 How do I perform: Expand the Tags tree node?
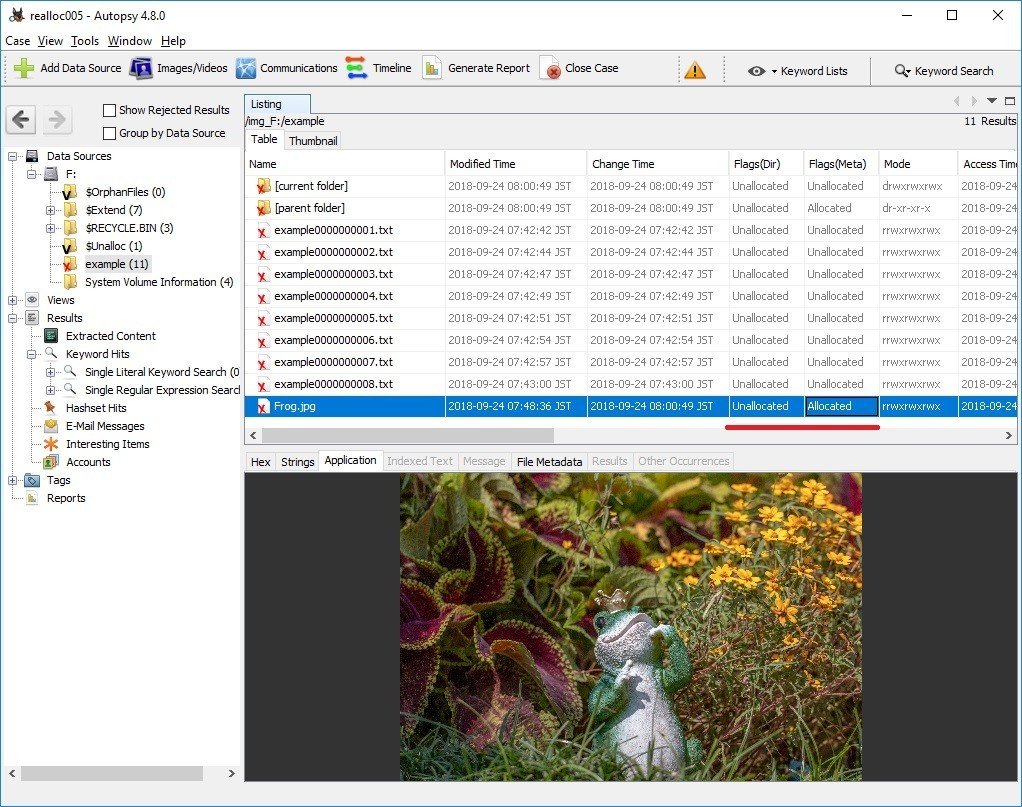(x=12, y=480)
